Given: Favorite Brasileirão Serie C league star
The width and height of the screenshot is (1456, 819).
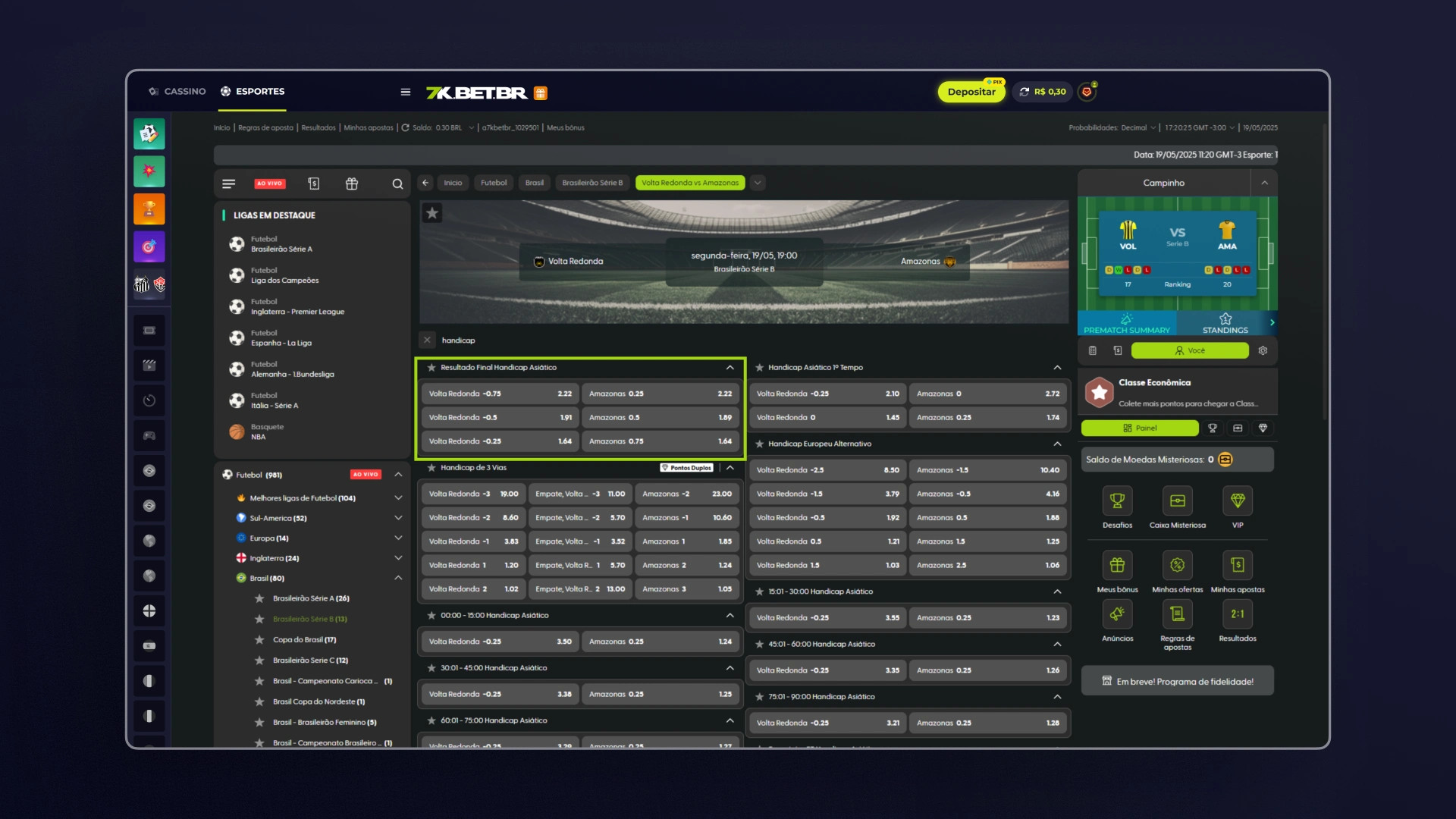Looking at the screenshot, I should [x=259, y=661].
